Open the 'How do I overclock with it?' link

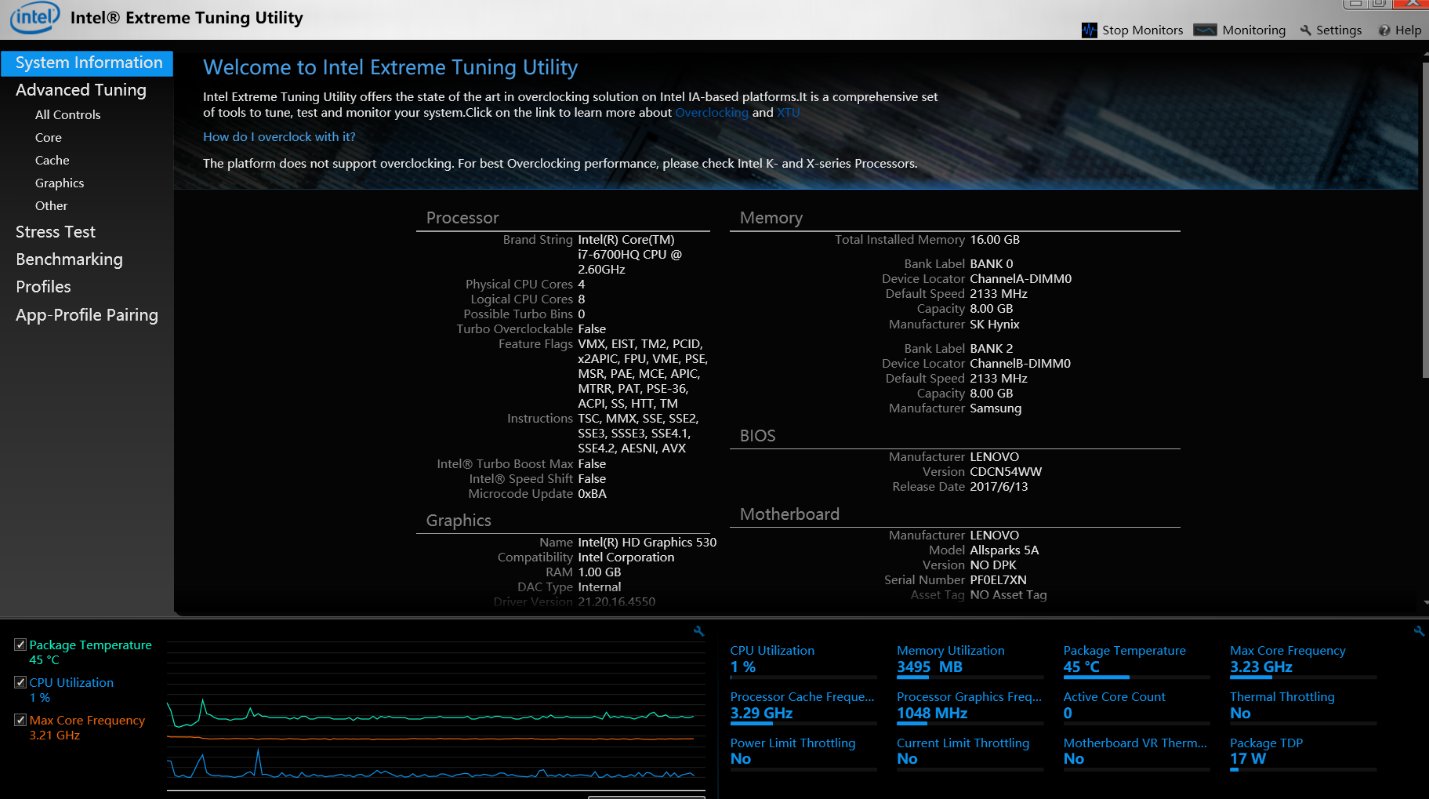[x=279, y=137]
